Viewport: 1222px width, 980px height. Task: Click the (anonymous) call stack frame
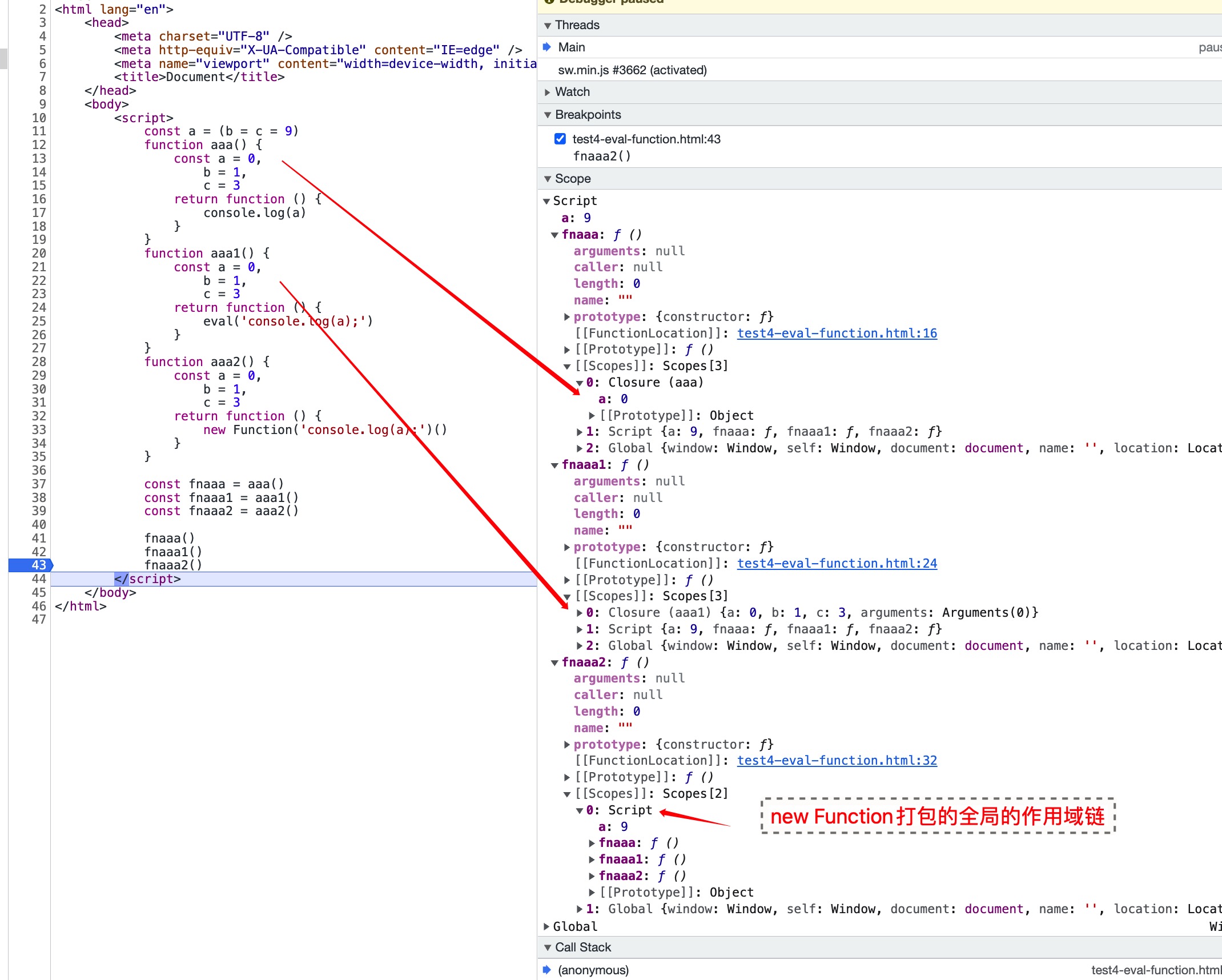coord(879,970)
